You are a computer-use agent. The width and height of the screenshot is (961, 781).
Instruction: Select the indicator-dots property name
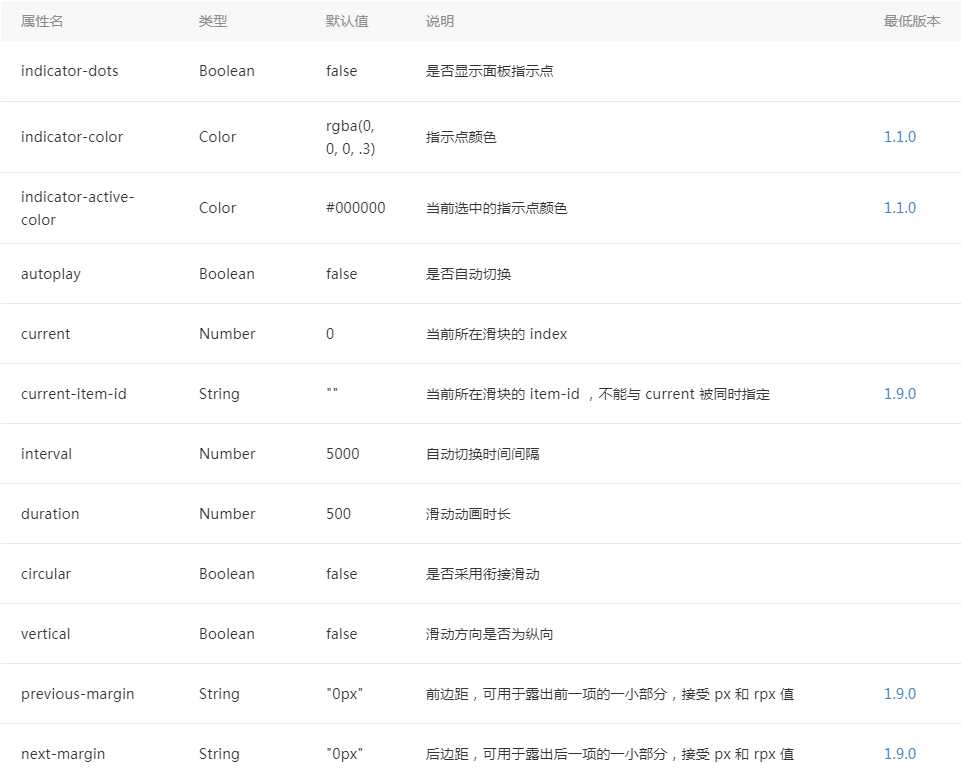pyautogui.click(x=69, y=71)
